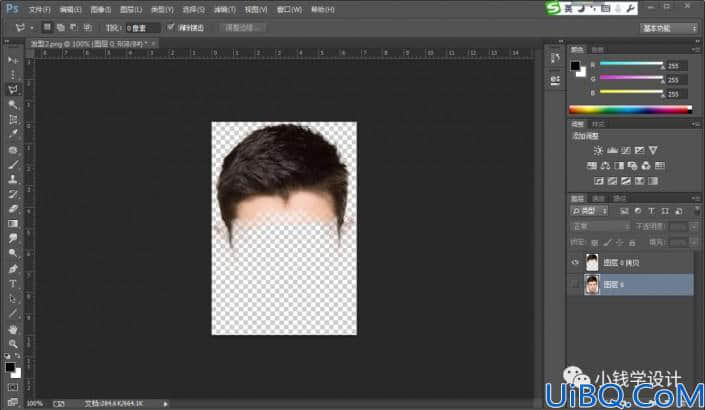
Task: Select the Crop tool
Action: [13, 119]
